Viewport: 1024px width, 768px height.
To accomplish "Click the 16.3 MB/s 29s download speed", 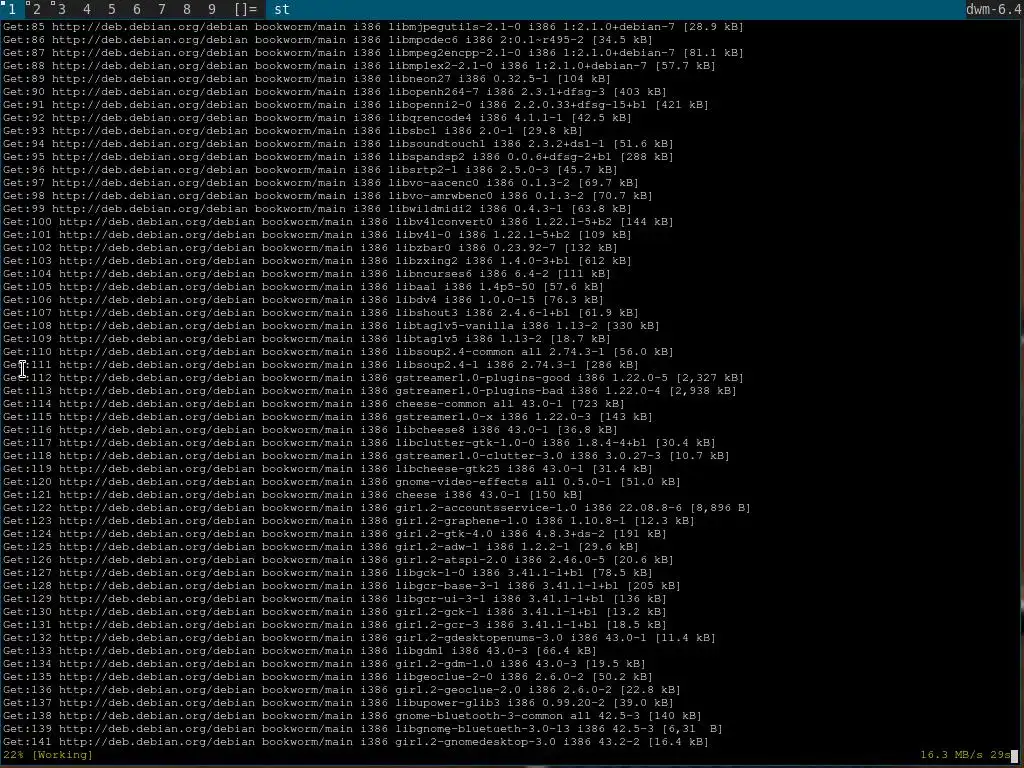I will tap(965, 755).
